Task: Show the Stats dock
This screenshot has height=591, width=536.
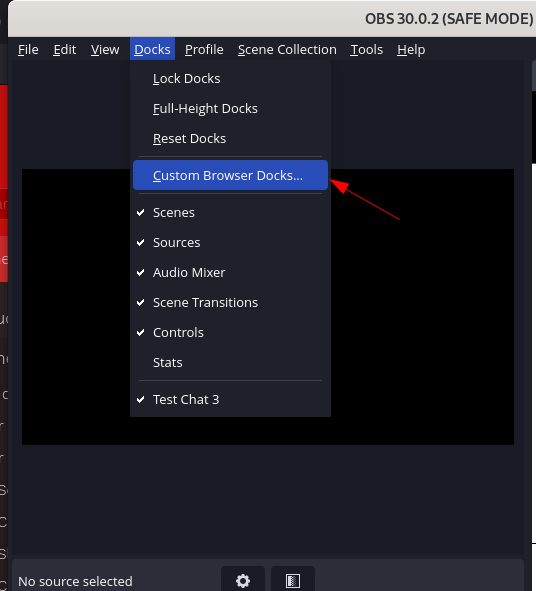Action: pyautogui.click(x=230, y=363)
